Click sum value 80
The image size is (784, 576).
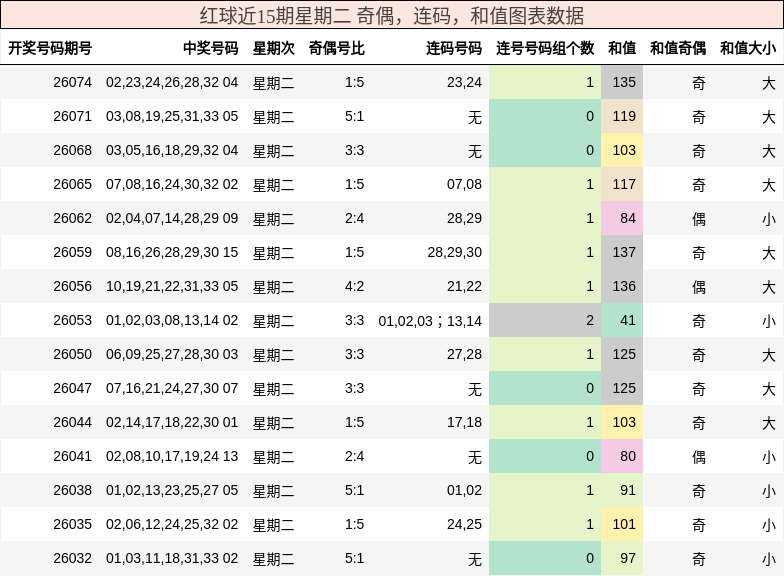[628, 456]
